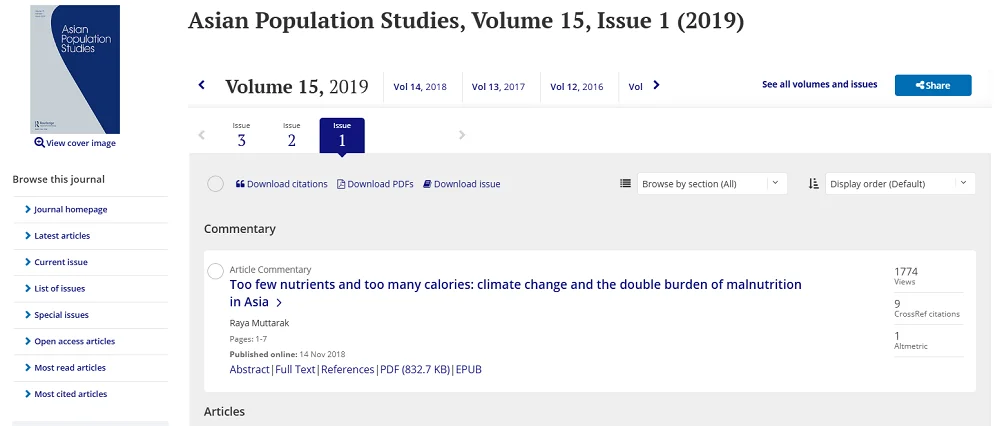This screenshot has height=426, width=1000.
Task: Select the Article Commentary checkbox
Action: click(215, 271)
